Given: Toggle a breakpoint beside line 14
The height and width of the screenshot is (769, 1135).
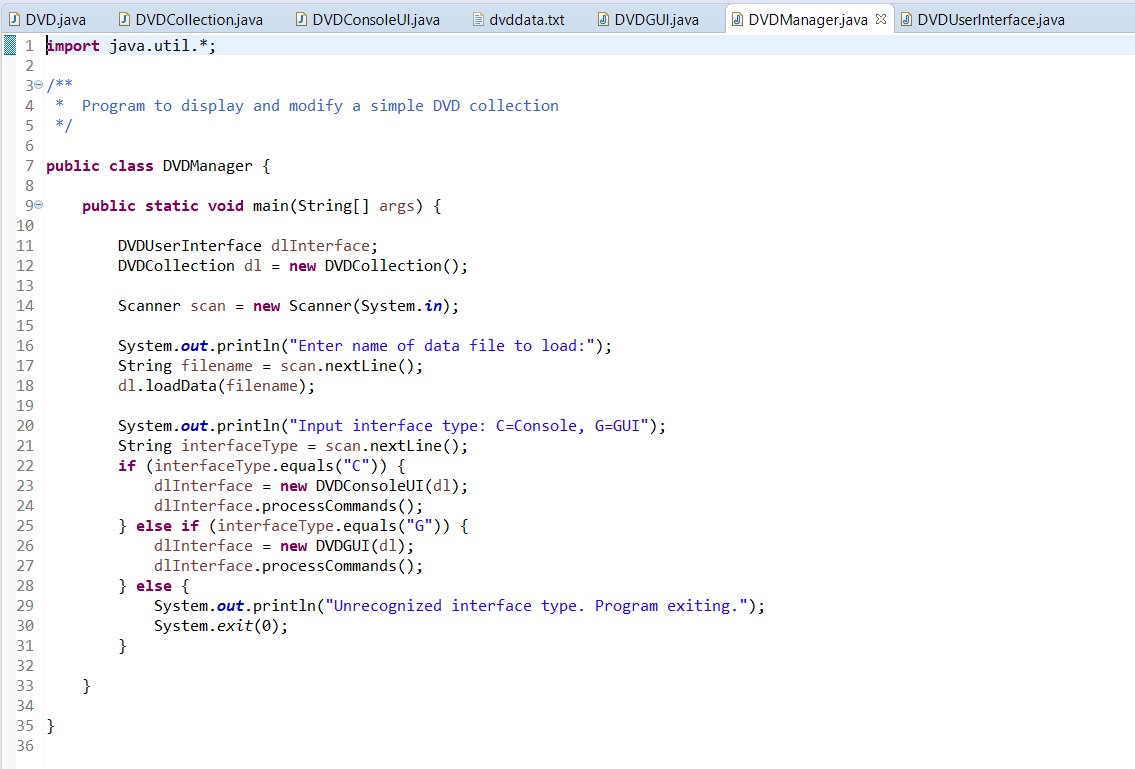Looking at the screenshot, I should [10, 305].
